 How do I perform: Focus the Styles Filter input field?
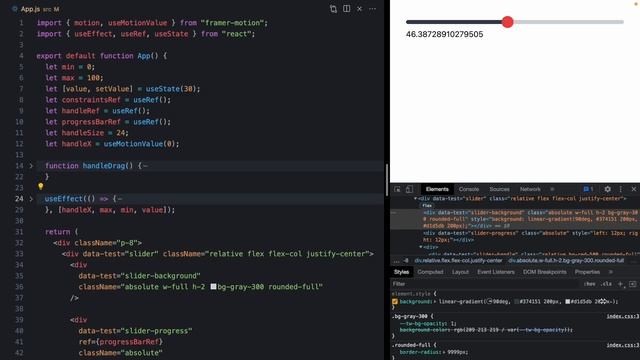(x=485, y=284)
